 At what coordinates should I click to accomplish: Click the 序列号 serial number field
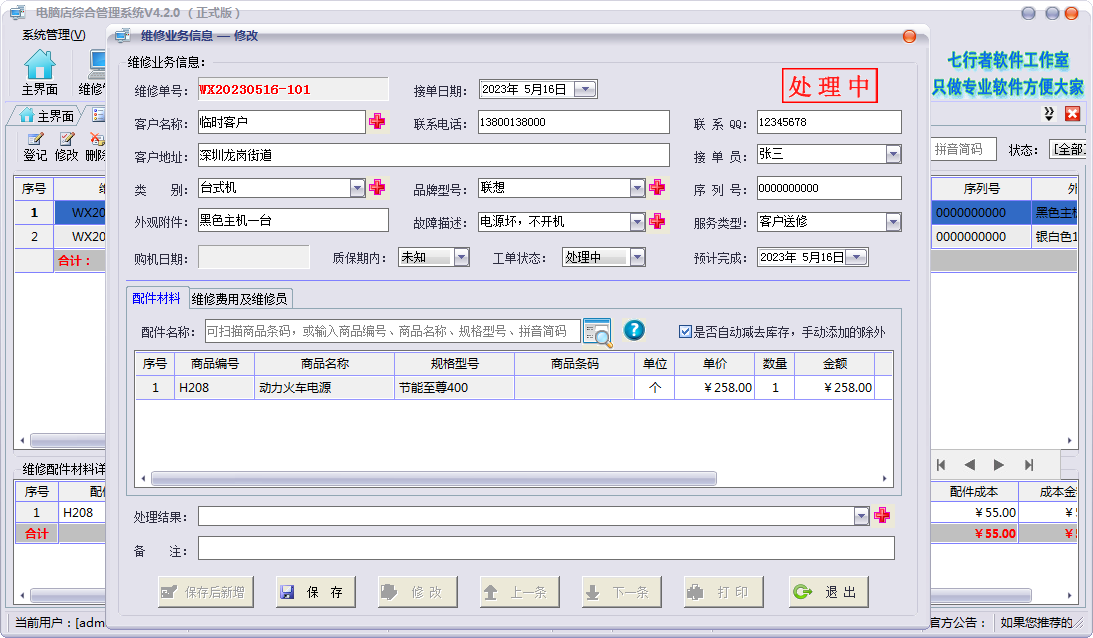[x=829, y=188]
